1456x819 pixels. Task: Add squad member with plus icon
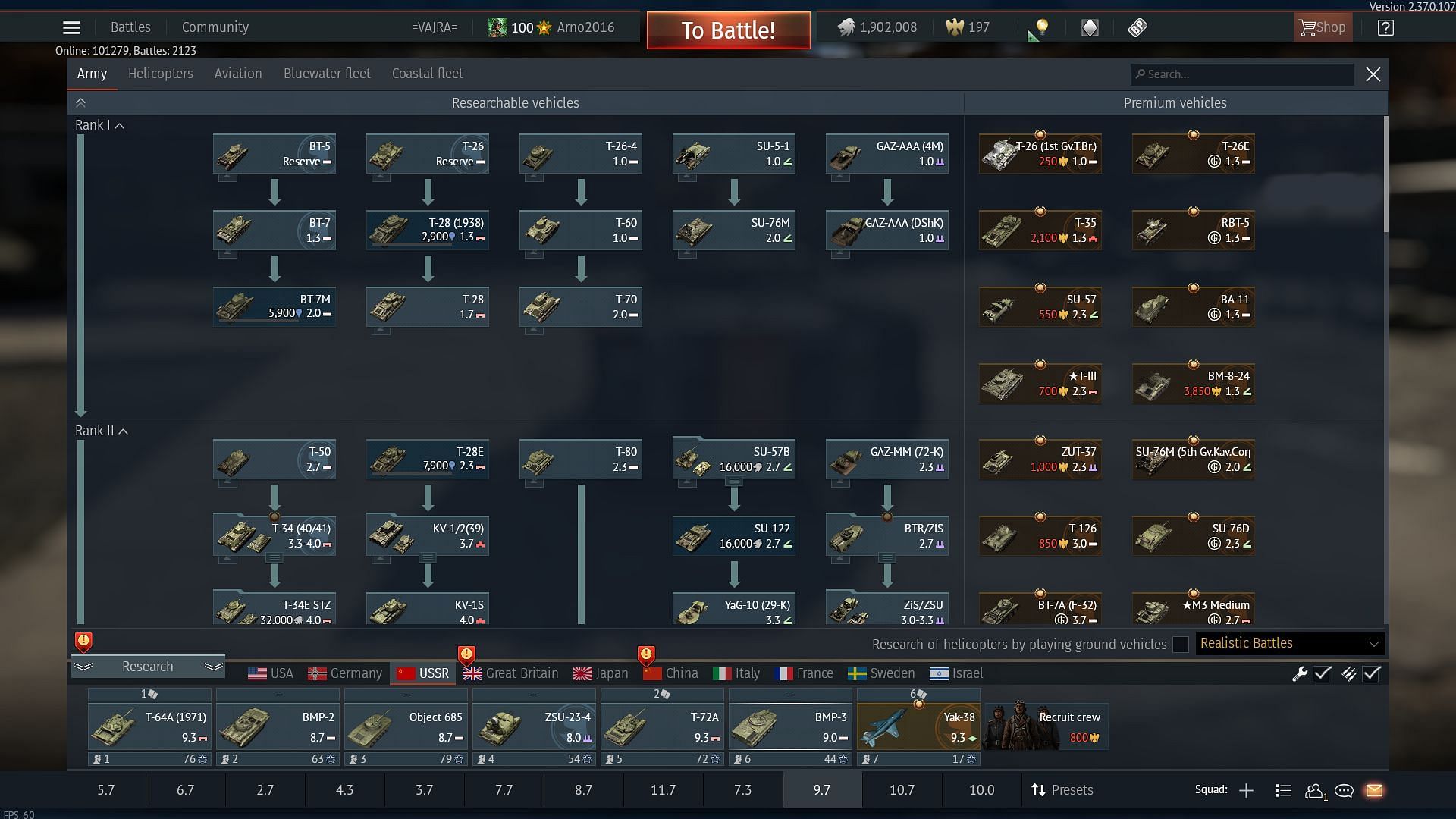(x=1246, y=790)
